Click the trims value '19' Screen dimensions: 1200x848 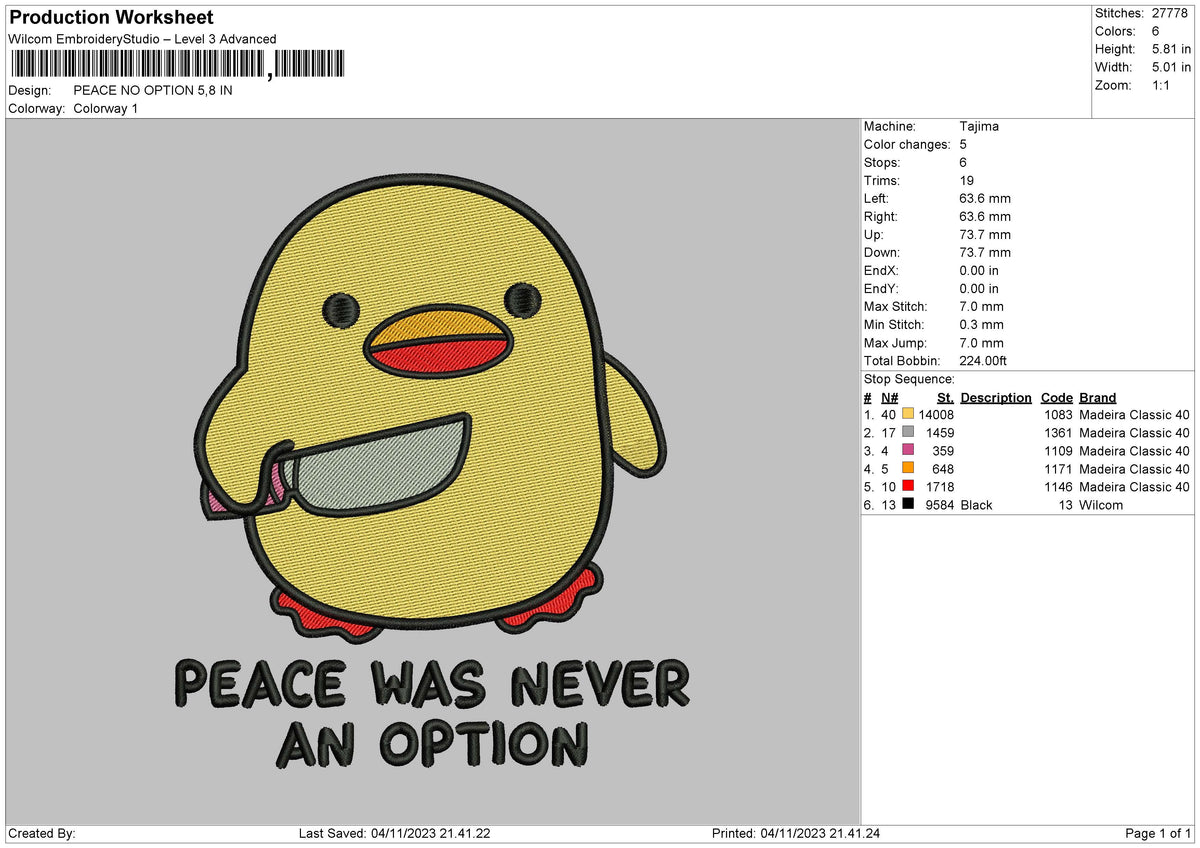coord(967,181)
